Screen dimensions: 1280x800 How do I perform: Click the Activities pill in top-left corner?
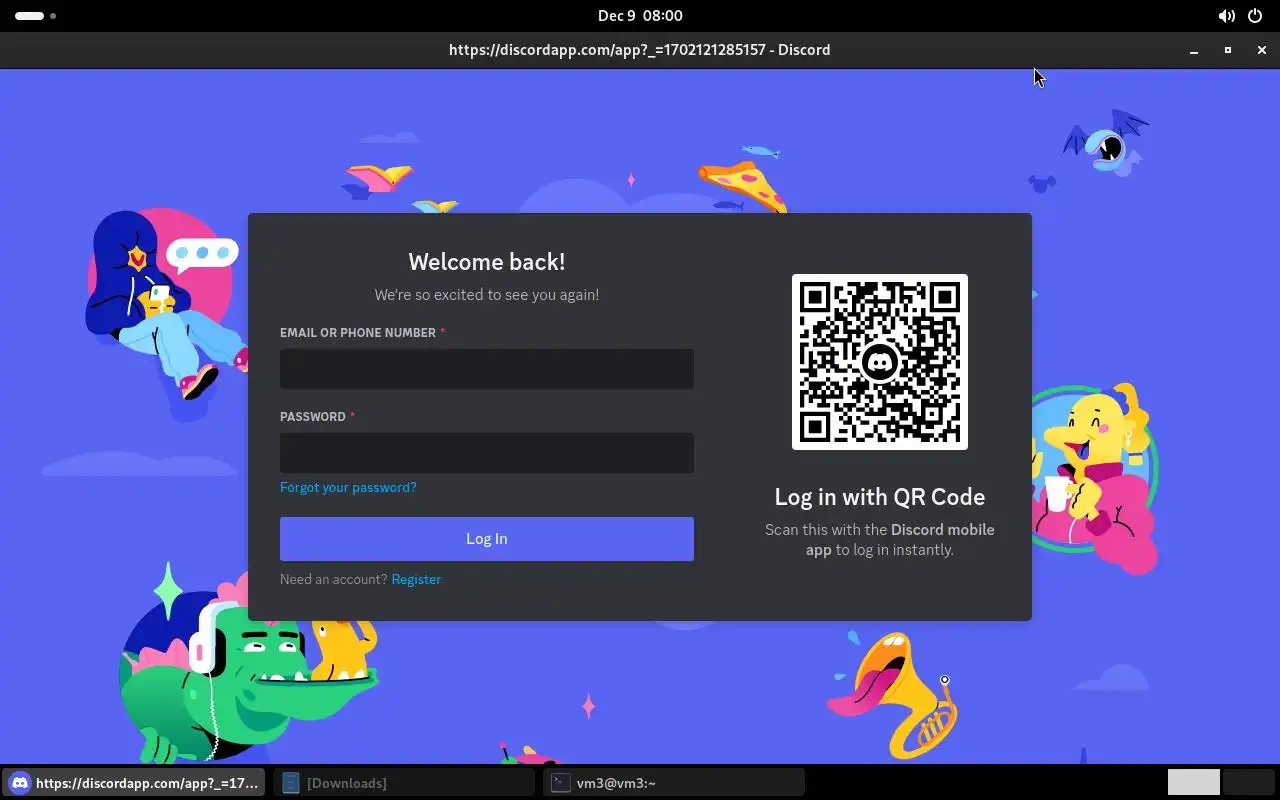(x=29, y=16)
